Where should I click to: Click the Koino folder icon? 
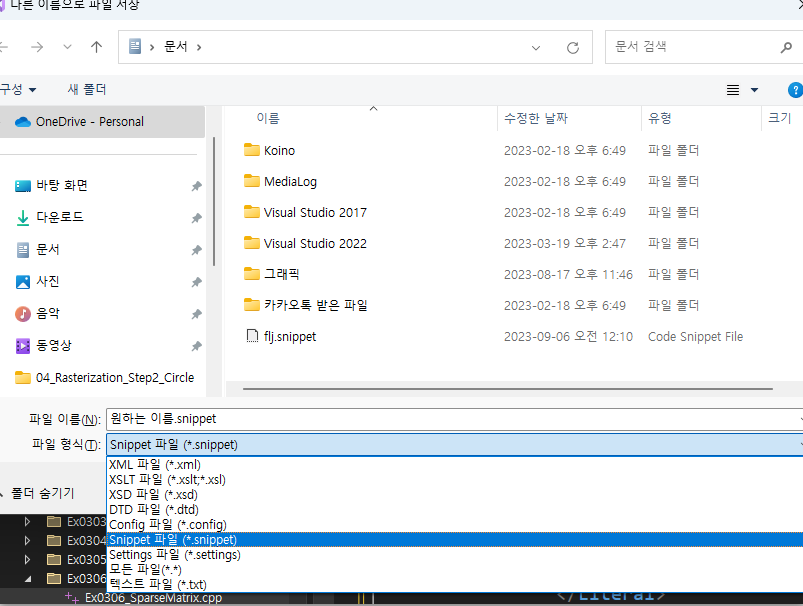251,150
